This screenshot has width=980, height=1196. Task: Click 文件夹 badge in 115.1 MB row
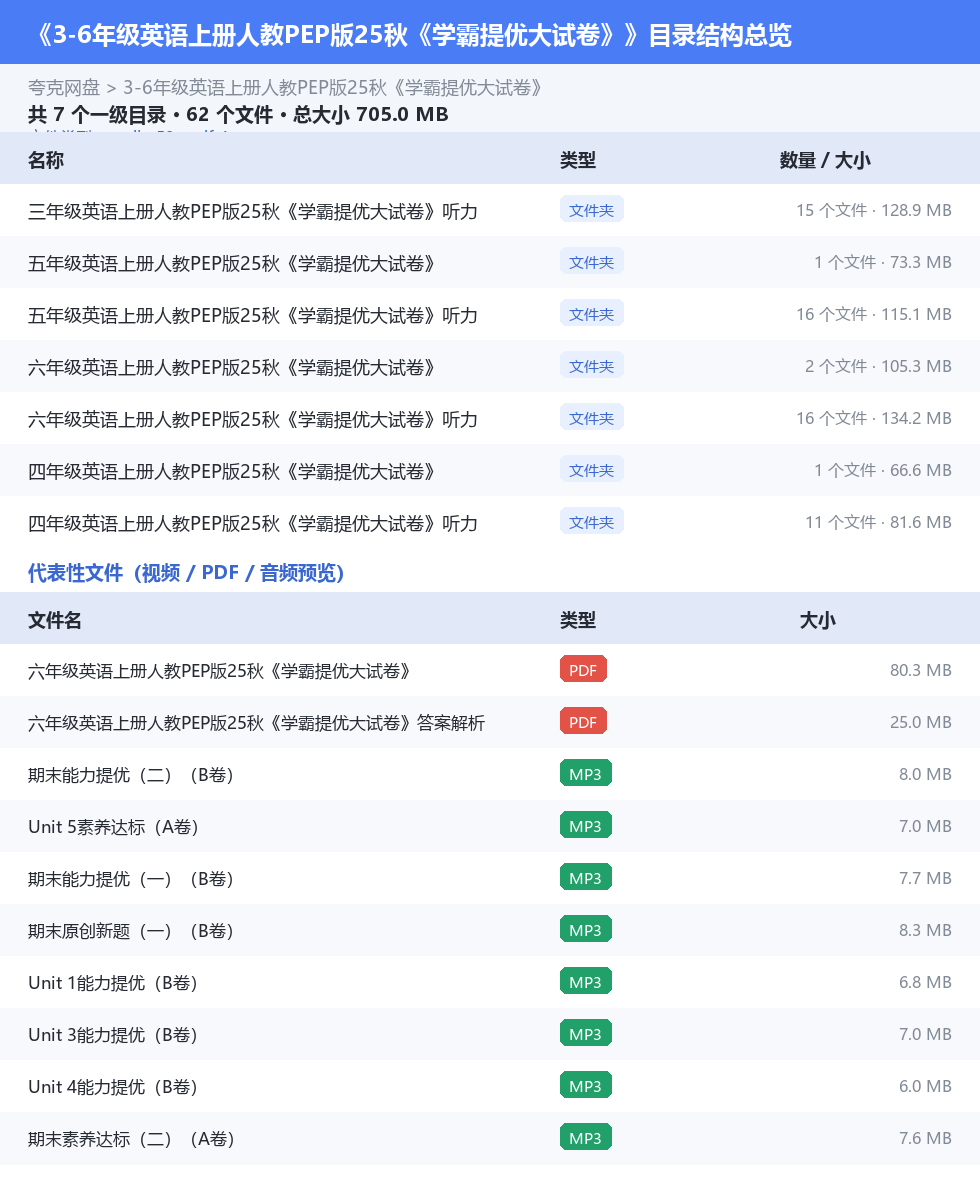[x=592, y=313]
